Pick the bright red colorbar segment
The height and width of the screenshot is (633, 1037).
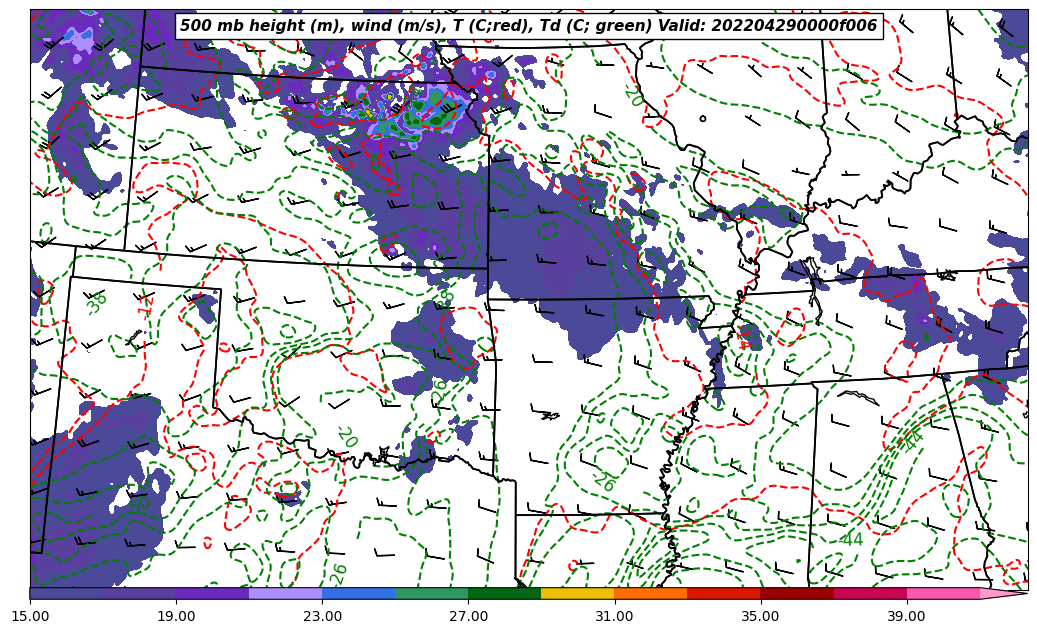pyautogui.click(x=723, y=593)
